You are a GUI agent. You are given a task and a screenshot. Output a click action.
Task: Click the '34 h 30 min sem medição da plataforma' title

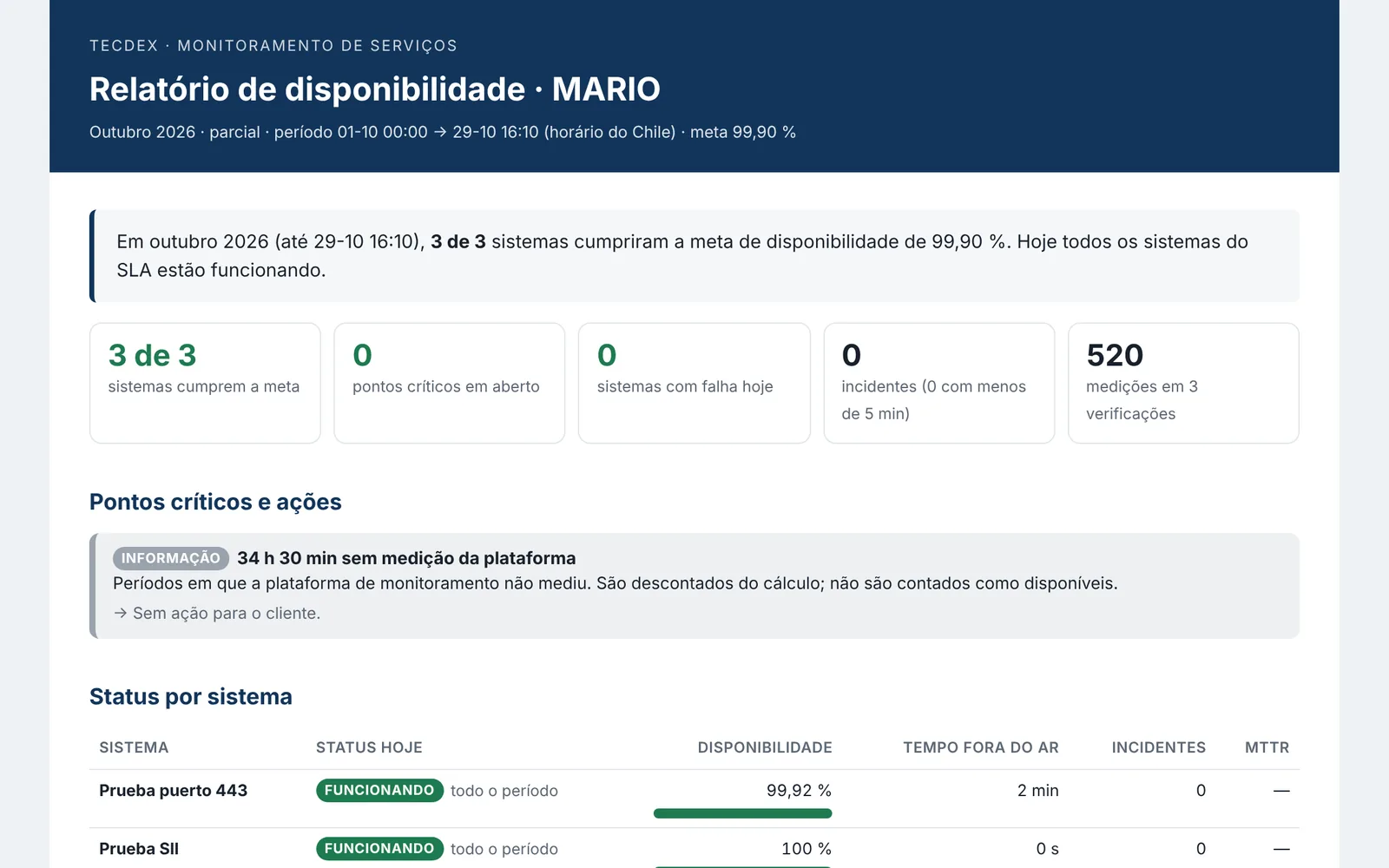pyautogui.click(x=406, y=558)
